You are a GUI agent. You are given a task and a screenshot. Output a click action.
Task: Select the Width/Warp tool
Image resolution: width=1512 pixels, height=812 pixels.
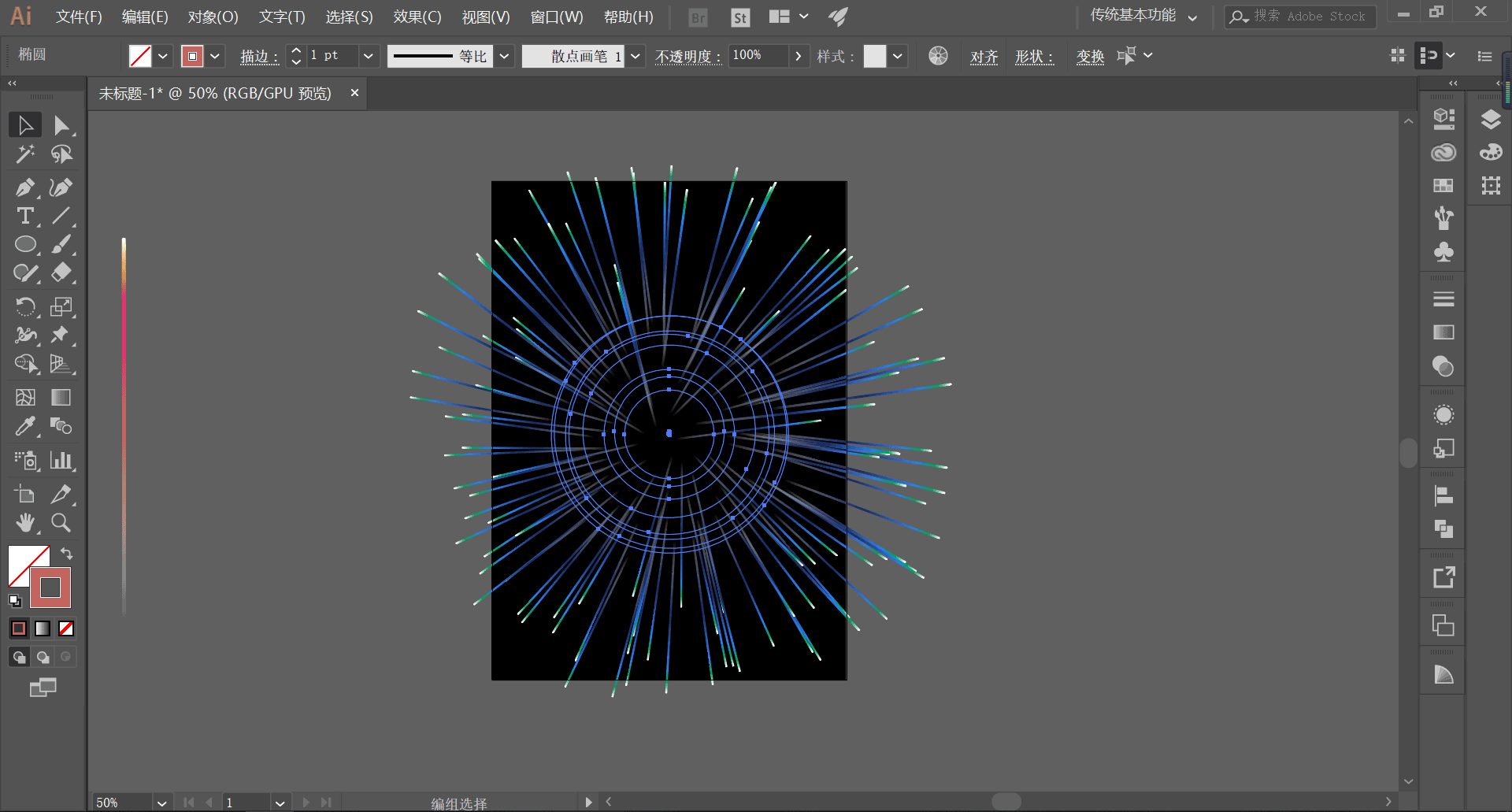[x=25, y=335]
